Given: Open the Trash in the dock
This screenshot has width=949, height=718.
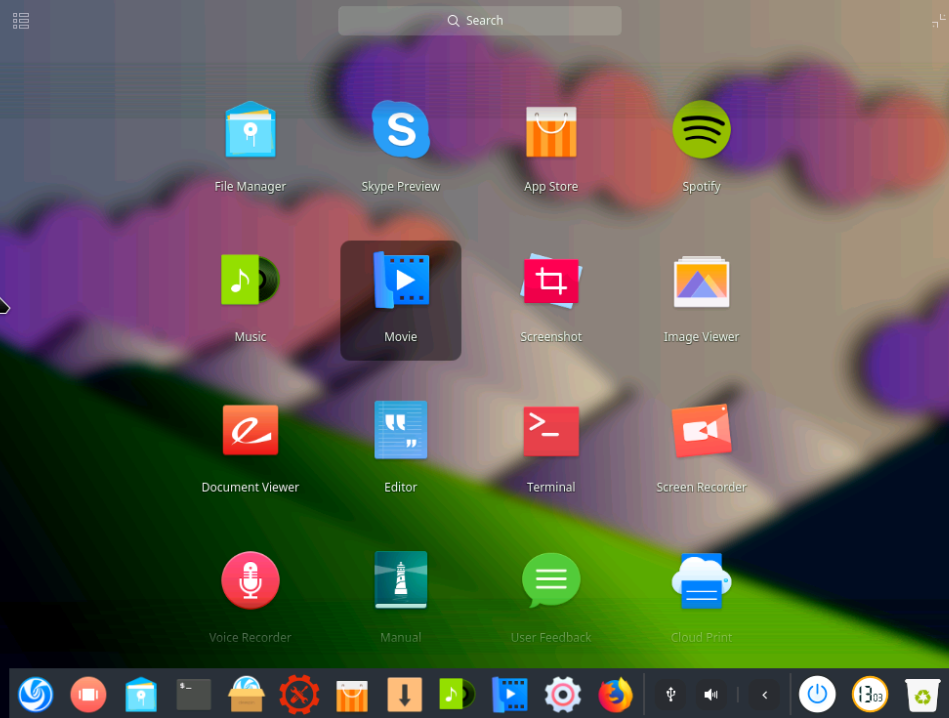Looking at the screenshot, I should tap(922, 694).
